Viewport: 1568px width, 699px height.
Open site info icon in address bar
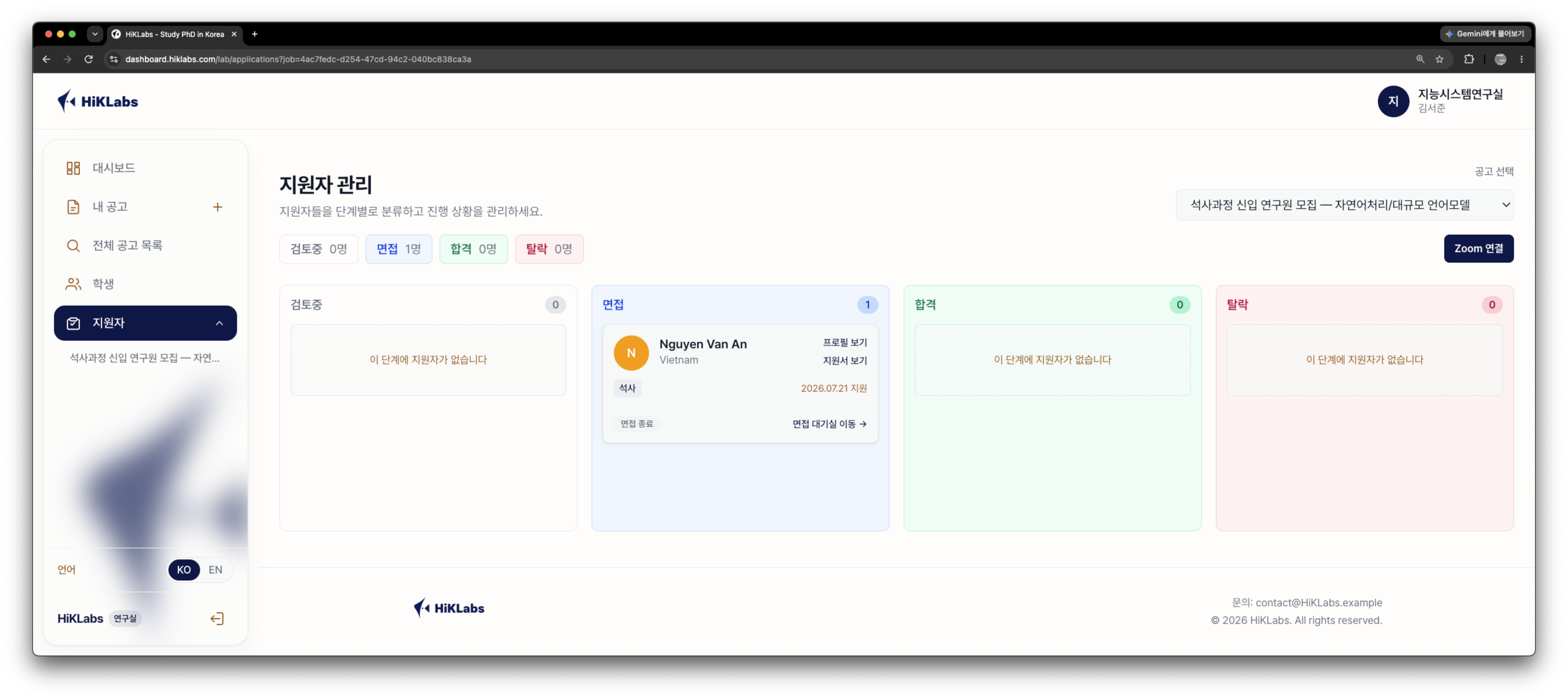coord(113,59)
